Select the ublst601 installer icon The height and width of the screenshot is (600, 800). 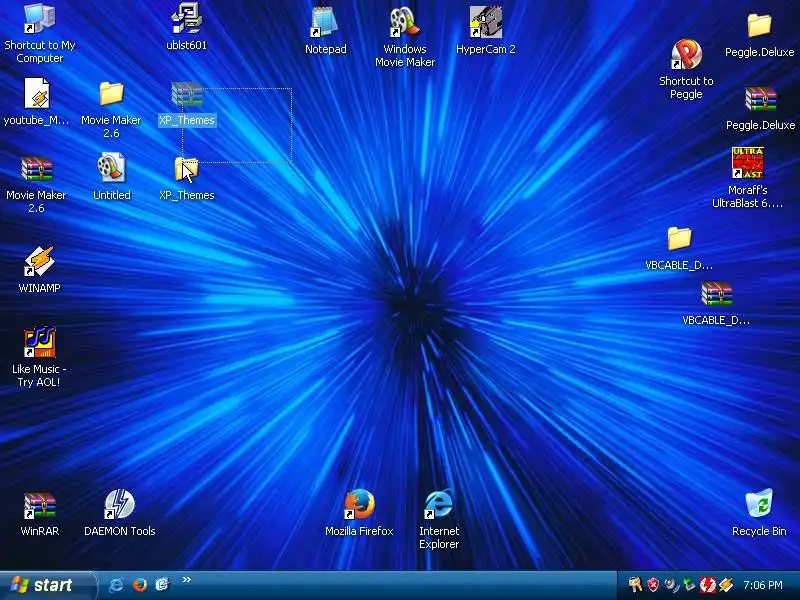point(187,19)
